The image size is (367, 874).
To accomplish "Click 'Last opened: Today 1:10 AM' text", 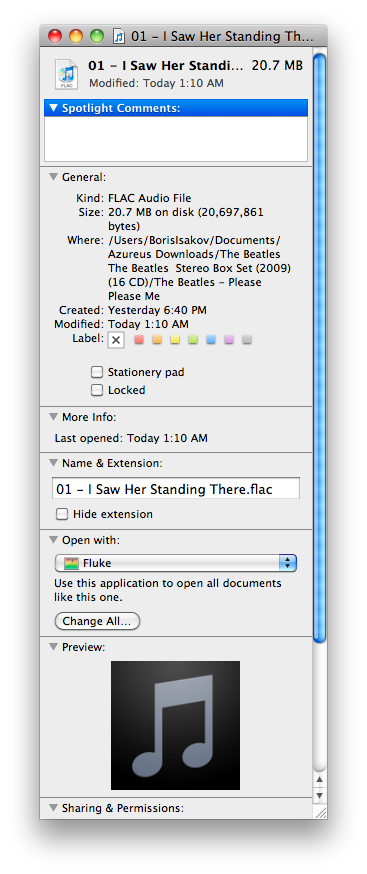I will (x=131, y=439).
